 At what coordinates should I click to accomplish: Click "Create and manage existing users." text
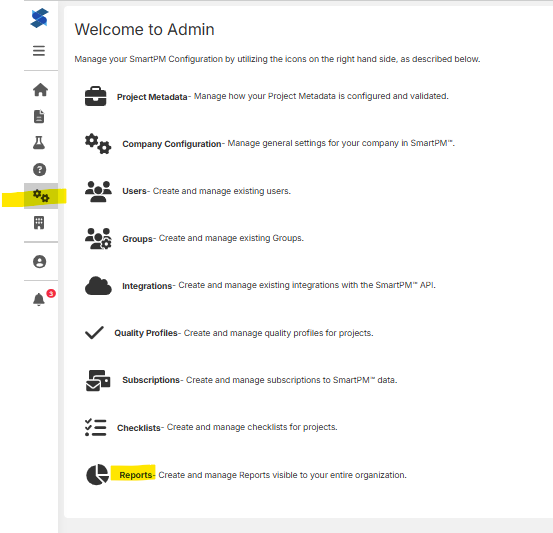pyautogui.click(x=222, y=191)
